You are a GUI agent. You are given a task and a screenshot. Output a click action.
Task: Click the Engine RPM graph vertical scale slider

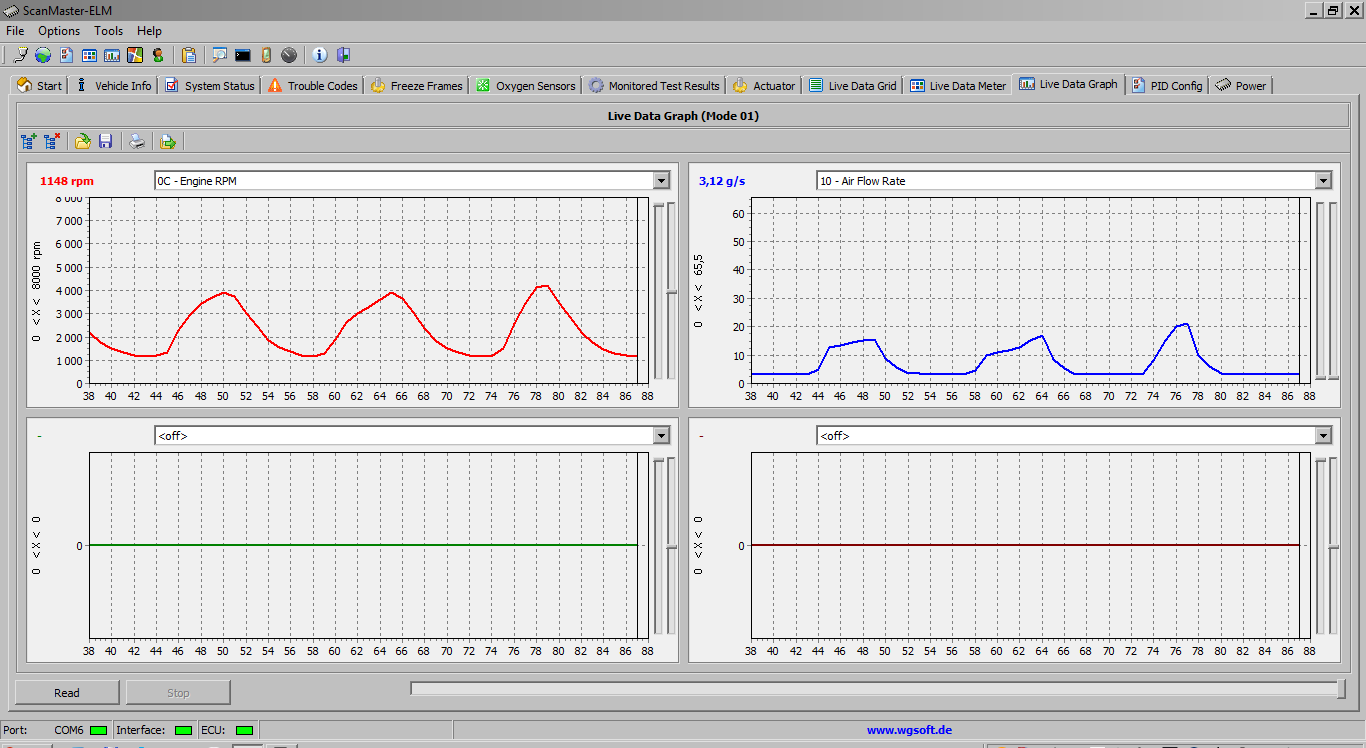[671, 291]
